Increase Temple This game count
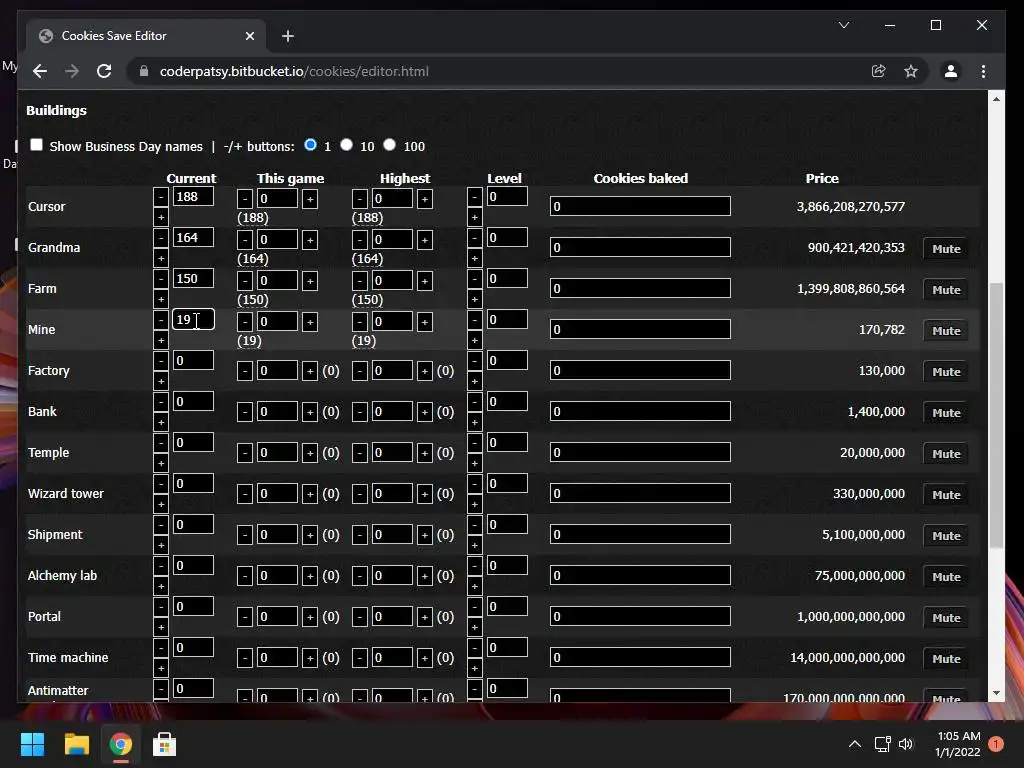Image resolution: width=1024 pixels, height=768 pixels. pos(310,453)
